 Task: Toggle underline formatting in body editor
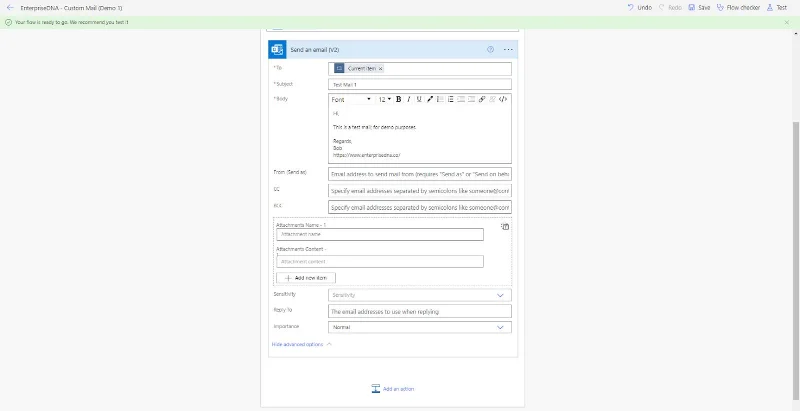419,99
